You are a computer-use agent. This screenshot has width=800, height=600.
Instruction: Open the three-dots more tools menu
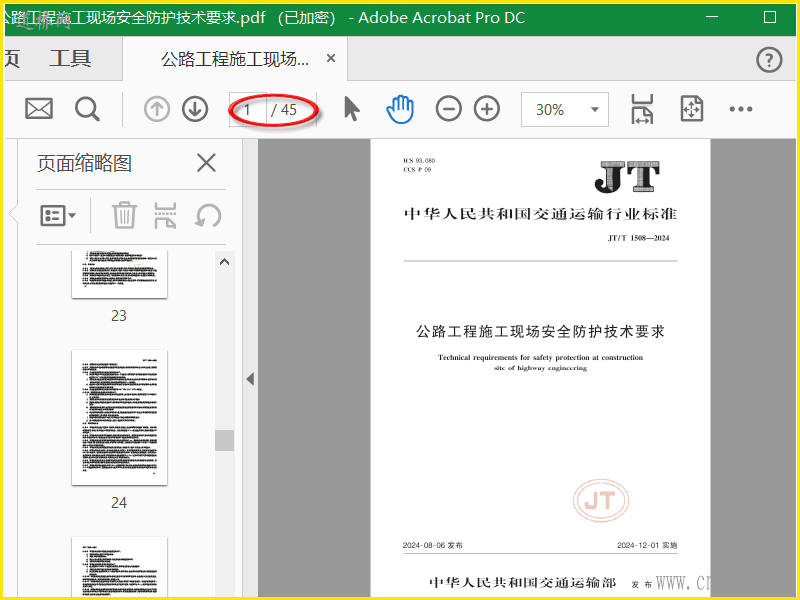tap(741, 109)
